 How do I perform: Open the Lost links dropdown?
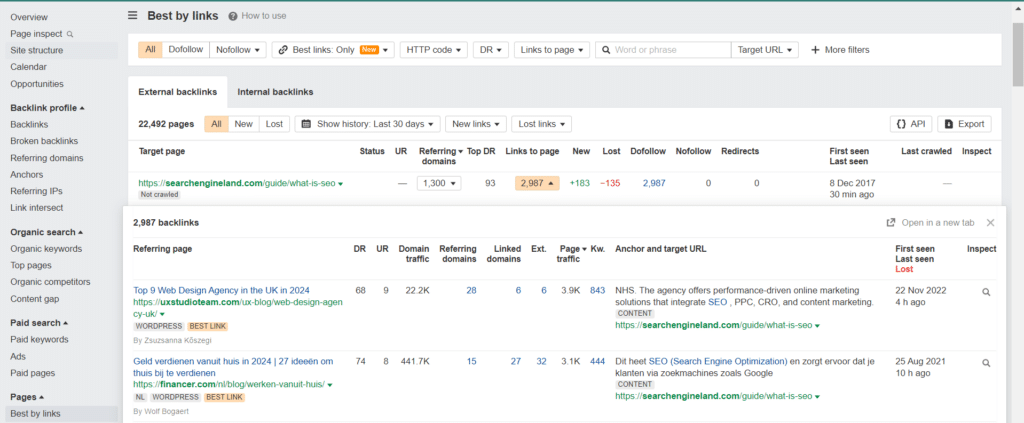point(541,124)
